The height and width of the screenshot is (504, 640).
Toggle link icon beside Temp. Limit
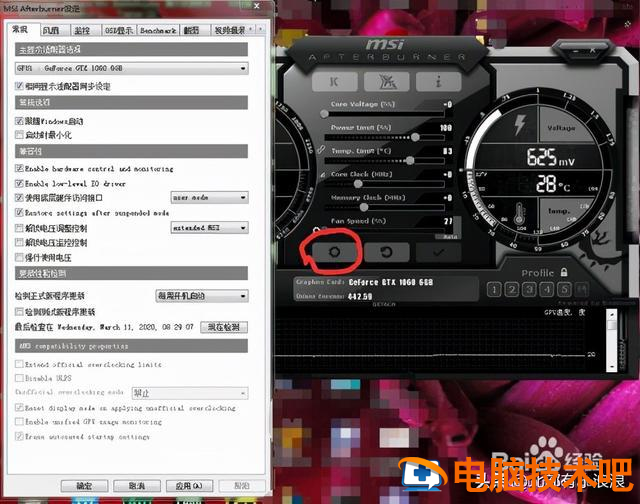pyautogui.click(x=321, y=150)
